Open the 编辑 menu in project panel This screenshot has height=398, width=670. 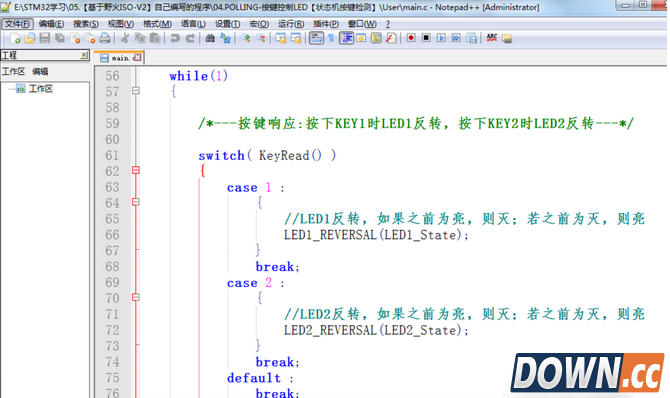[x=40, y=71]
